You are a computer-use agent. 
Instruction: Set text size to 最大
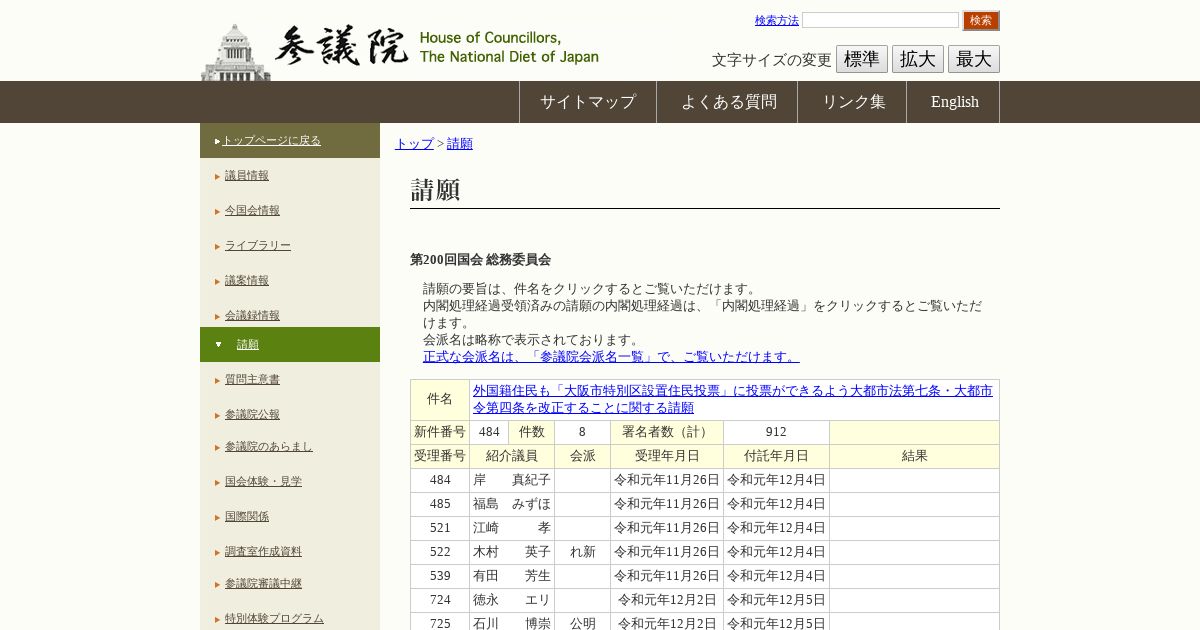(973, 59)
